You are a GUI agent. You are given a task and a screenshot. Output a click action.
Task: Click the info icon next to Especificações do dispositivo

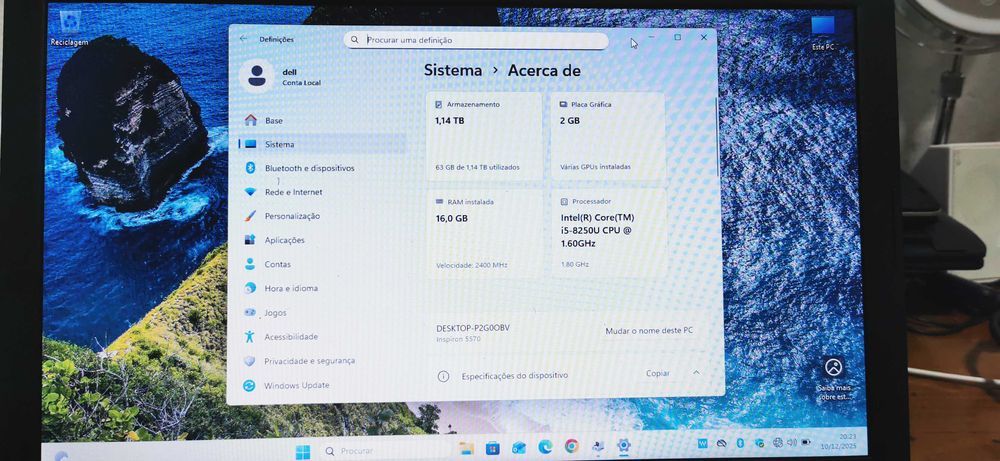point(443,376)
